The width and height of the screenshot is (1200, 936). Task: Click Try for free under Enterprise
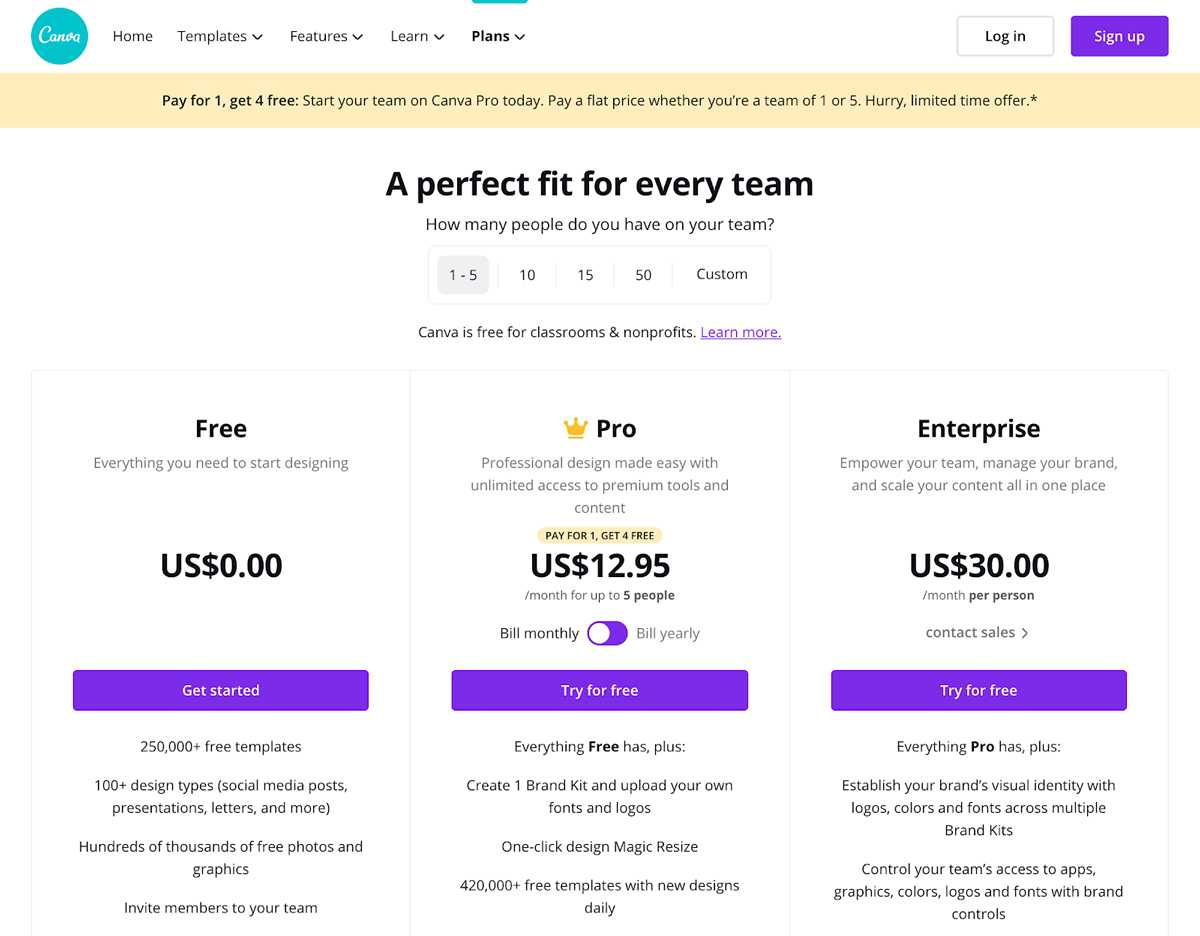pyautogui.click(x=978, y=690)
